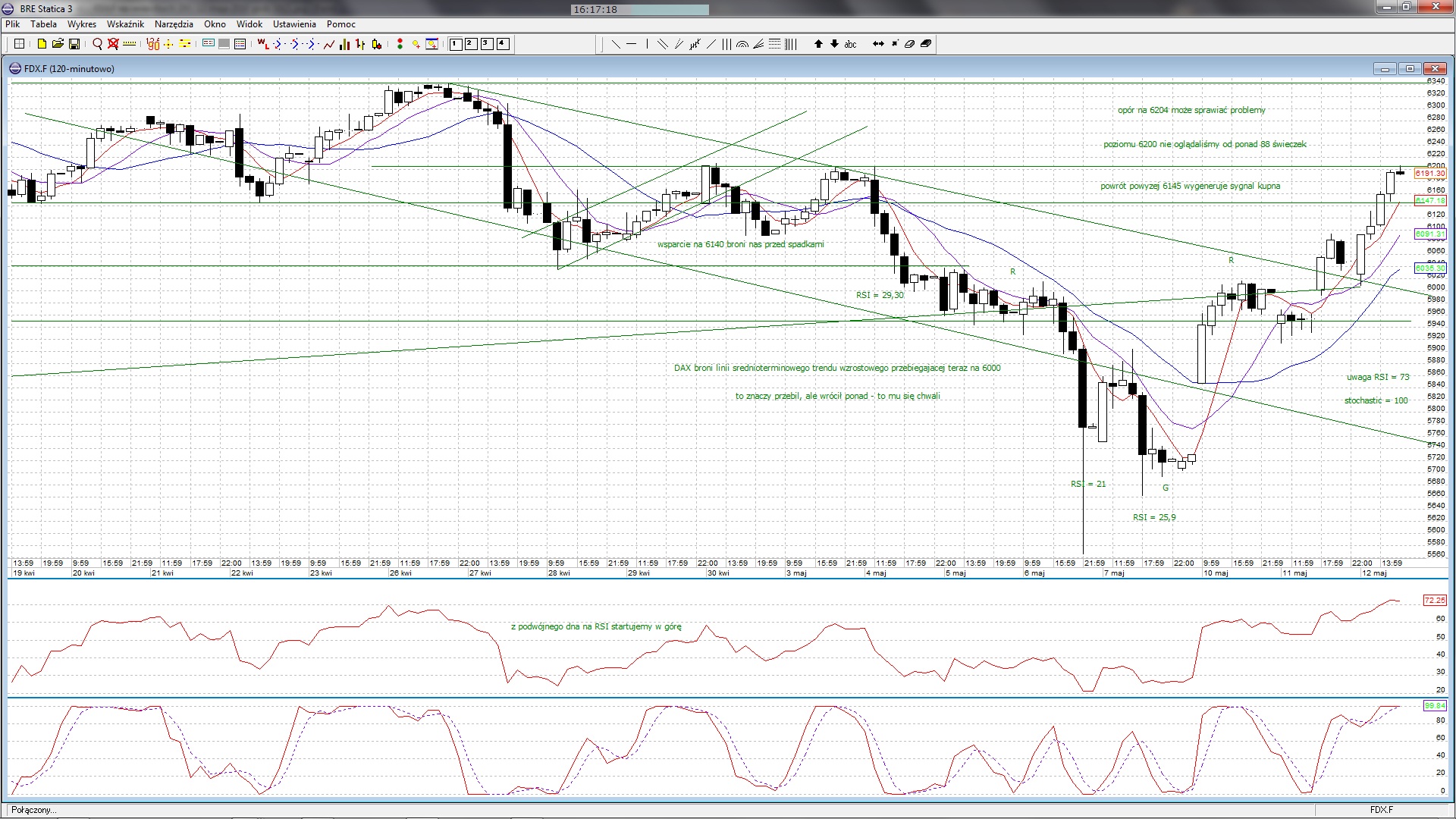Select the trend line drawing tool
Viewport: 1456px width, 819px height.
616,44
